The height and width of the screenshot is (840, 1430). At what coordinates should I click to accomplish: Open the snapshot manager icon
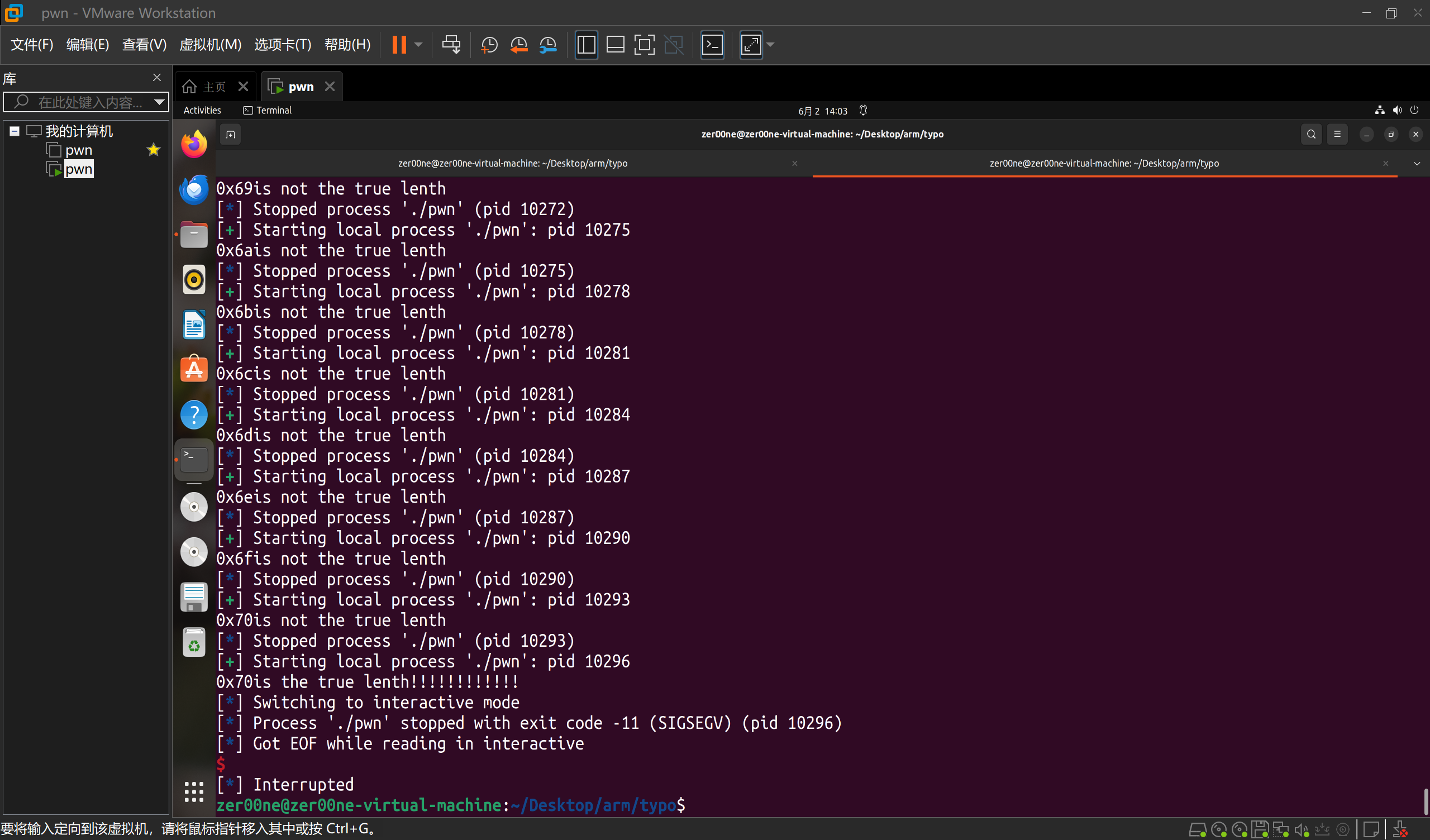548,44
